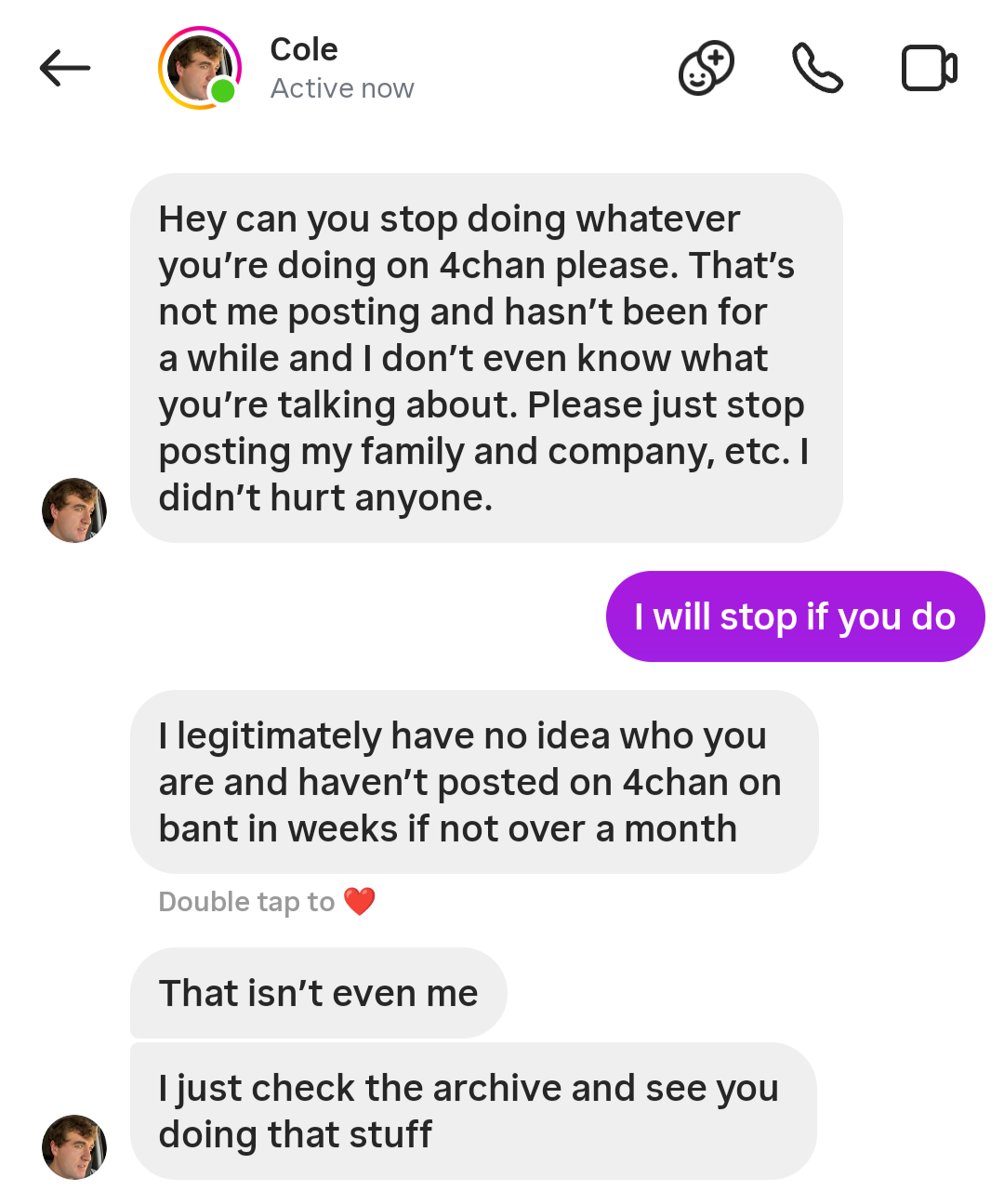Select the "Hey can you stop" message bubble
1004x1204 pixels.
click(x=486, y=358)
